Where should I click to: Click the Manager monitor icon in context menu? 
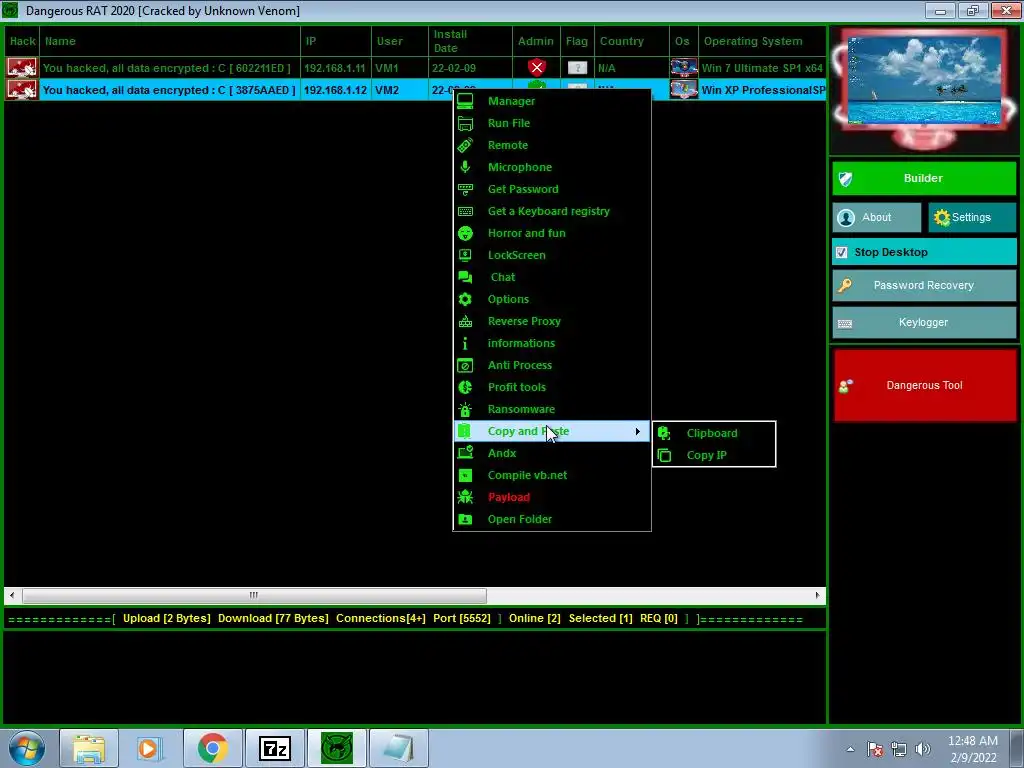pyautogui.click(x=465, y=101)
